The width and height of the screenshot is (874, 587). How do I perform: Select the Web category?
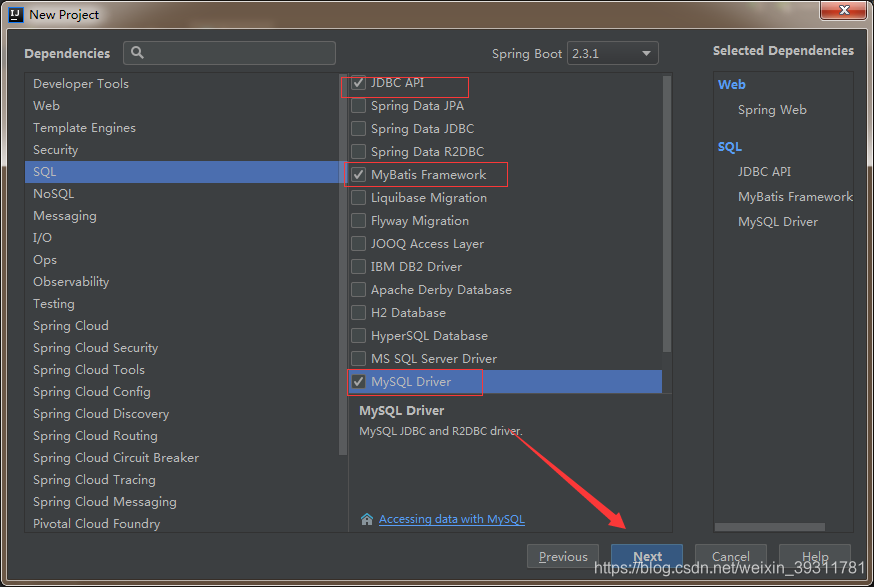click(182, 105)
